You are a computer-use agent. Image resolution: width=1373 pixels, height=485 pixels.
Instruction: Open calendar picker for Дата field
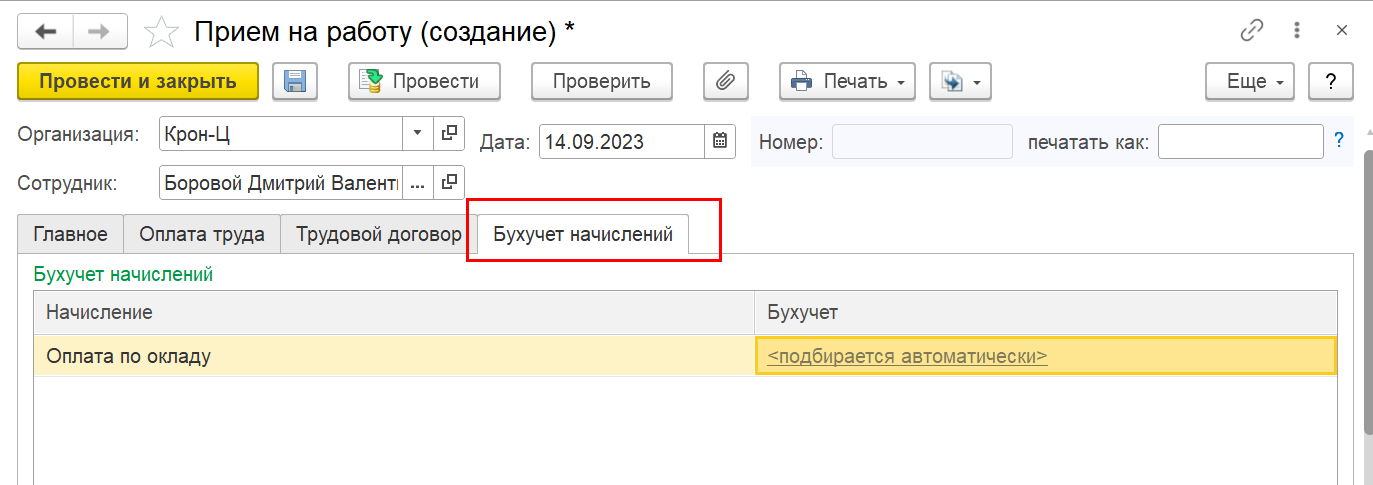[719, 142]
